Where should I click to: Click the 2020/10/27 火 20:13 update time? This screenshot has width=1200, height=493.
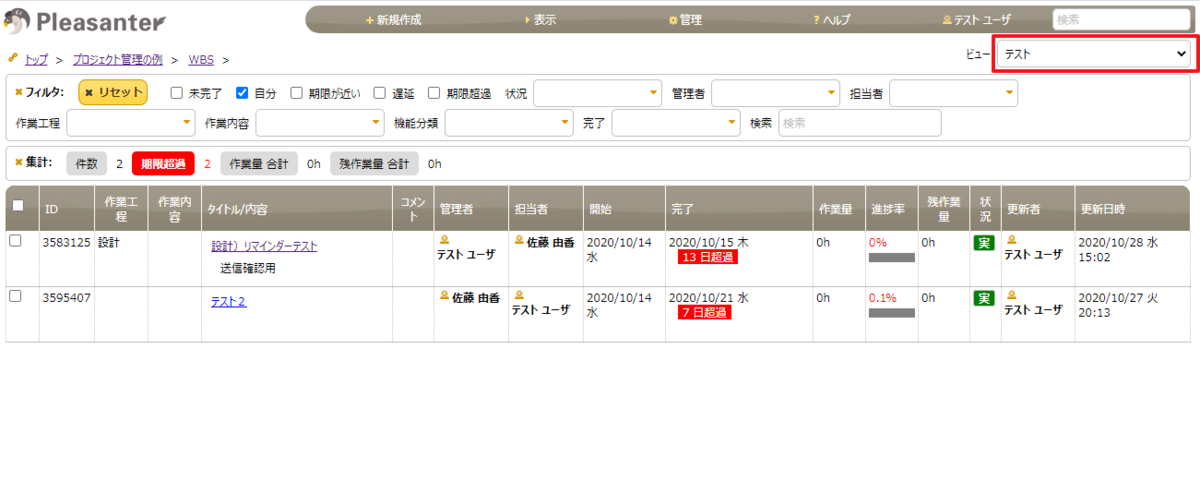(x=1118, y=304)
